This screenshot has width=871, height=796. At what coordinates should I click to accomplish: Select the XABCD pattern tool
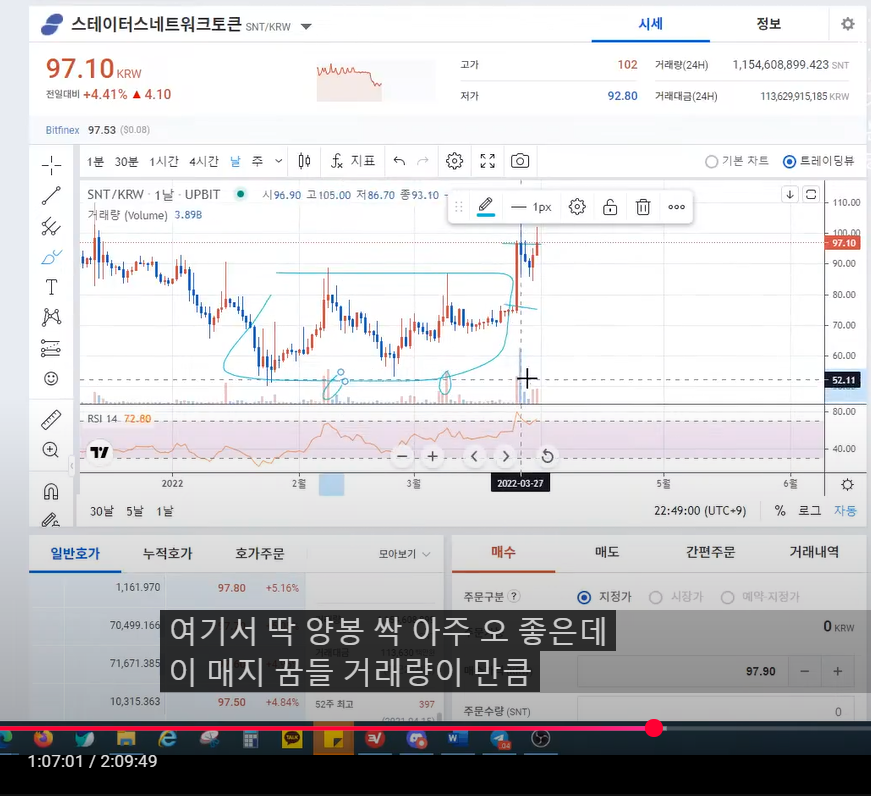click(51, 317)
